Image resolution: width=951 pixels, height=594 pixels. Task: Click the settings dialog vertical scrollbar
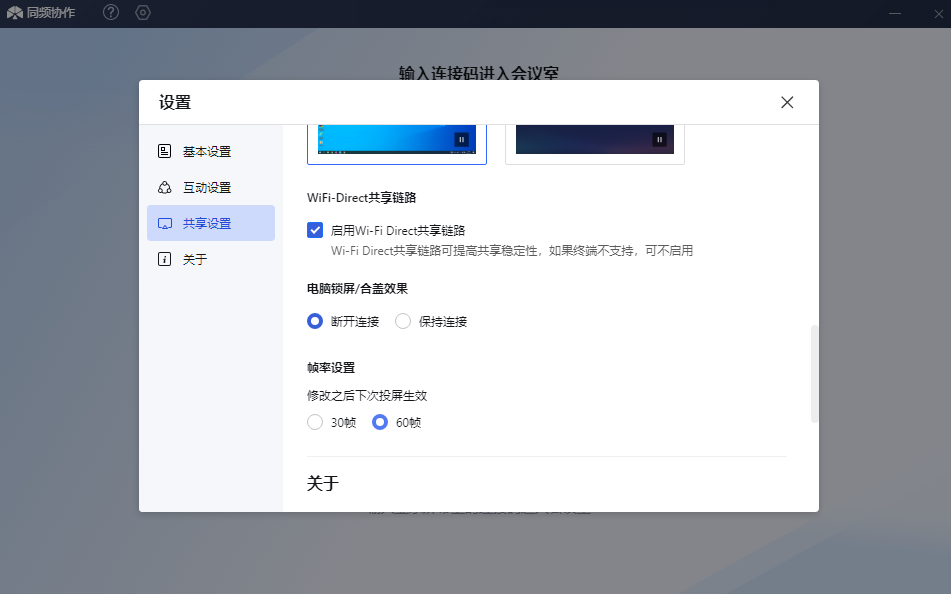[814, 374]
